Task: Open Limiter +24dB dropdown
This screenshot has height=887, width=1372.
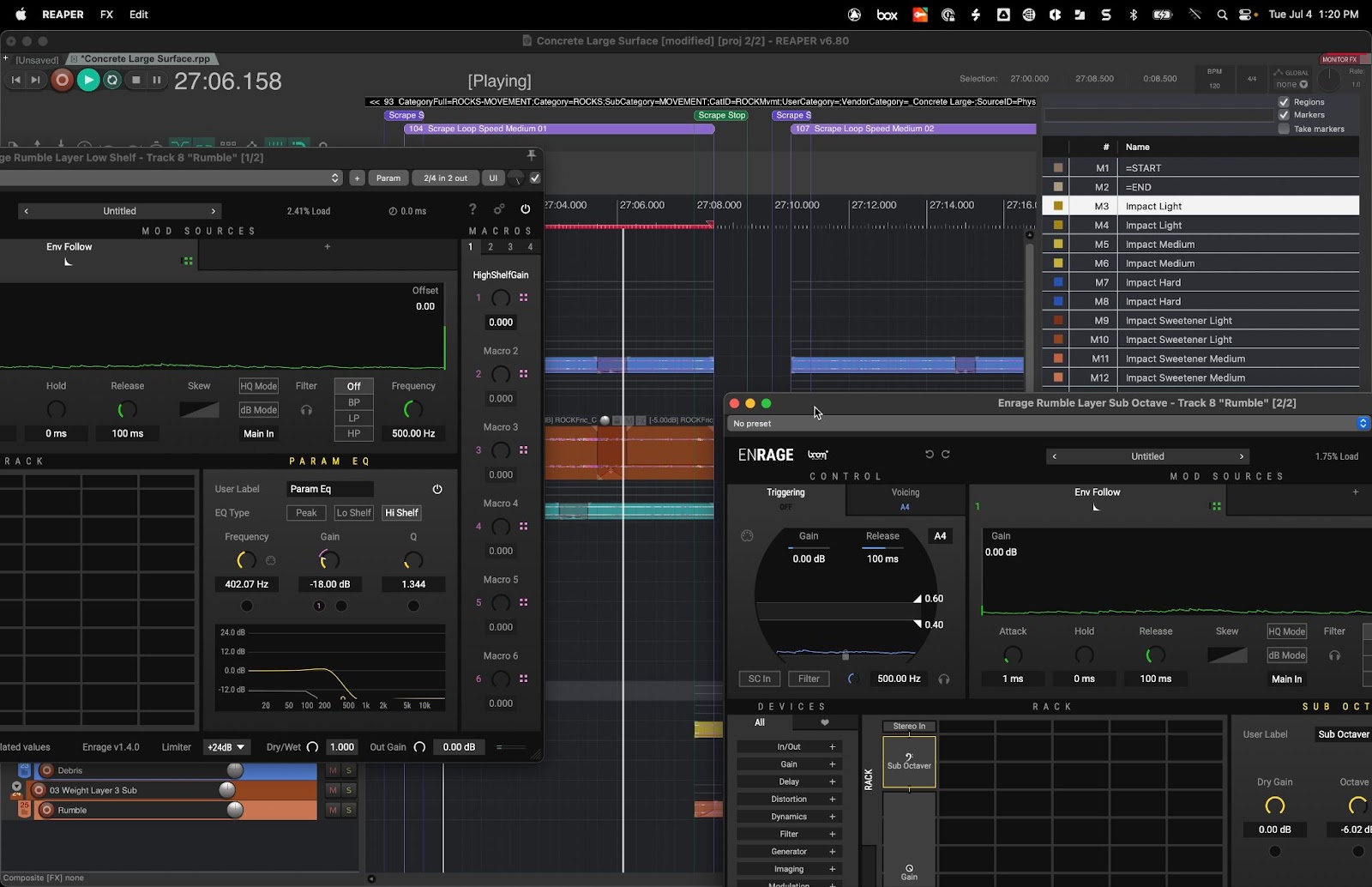Action: (x=226, y=747)
